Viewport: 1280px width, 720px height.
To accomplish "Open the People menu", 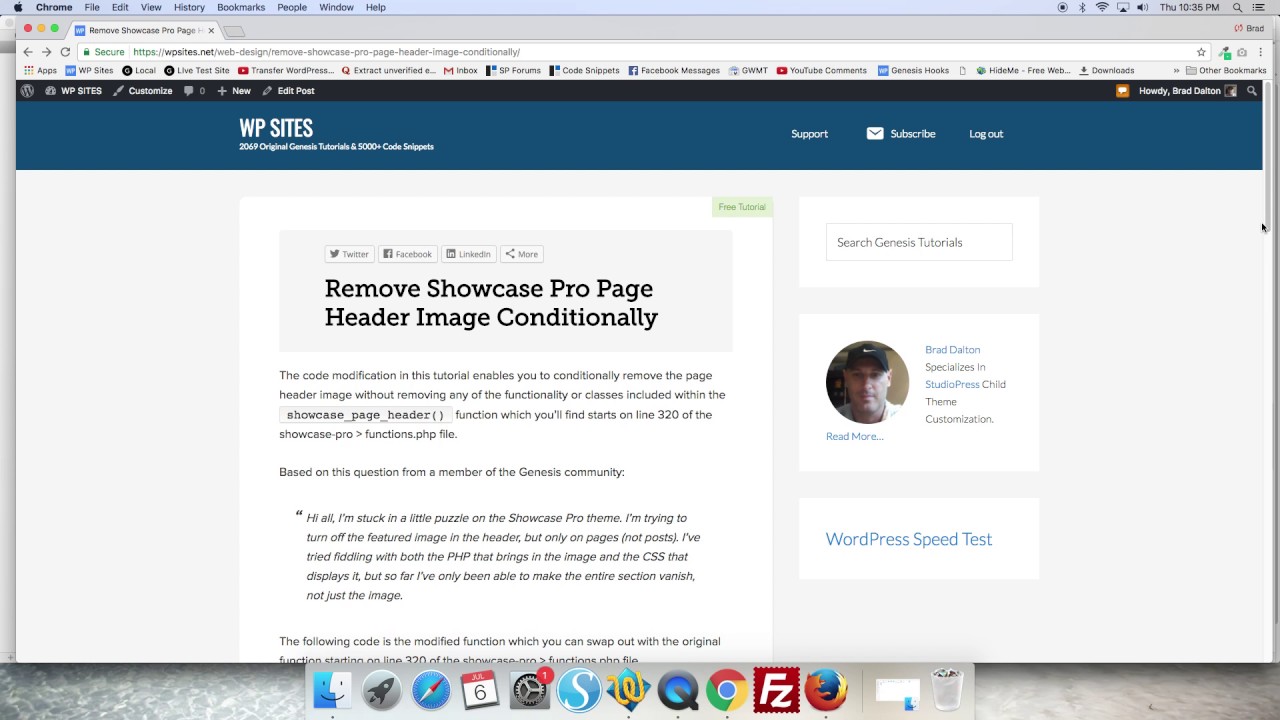I will click(292, 7).
